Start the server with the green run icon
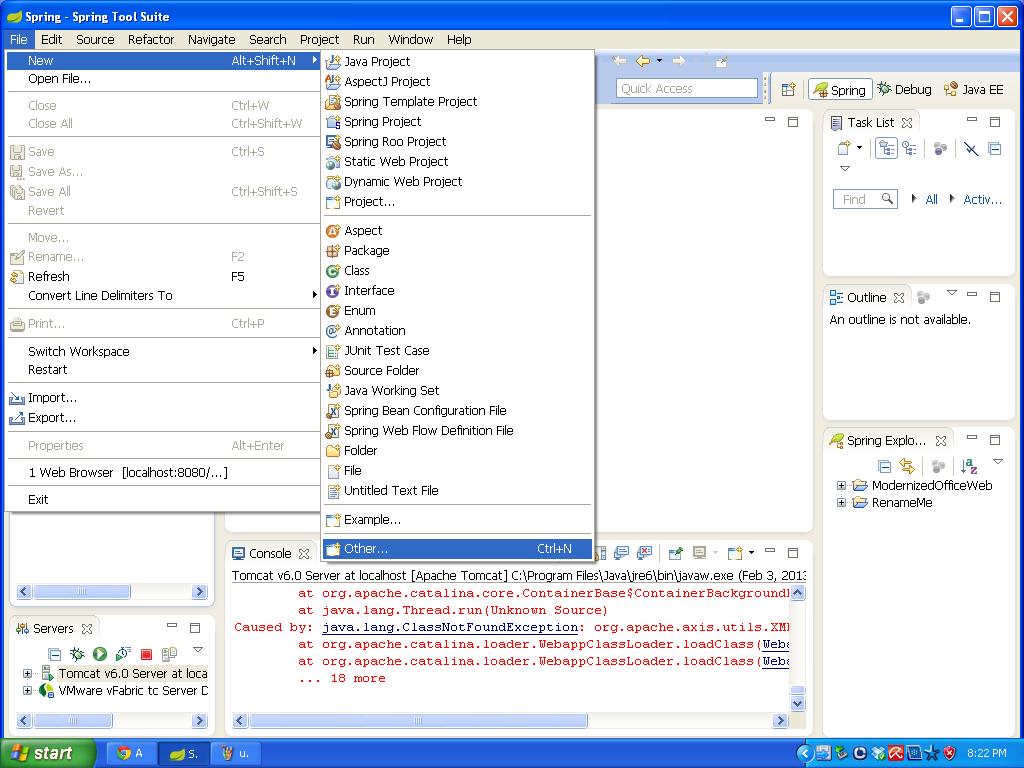Image resolution: width=1024 pixels, height=768 pixels. (100, 654)
